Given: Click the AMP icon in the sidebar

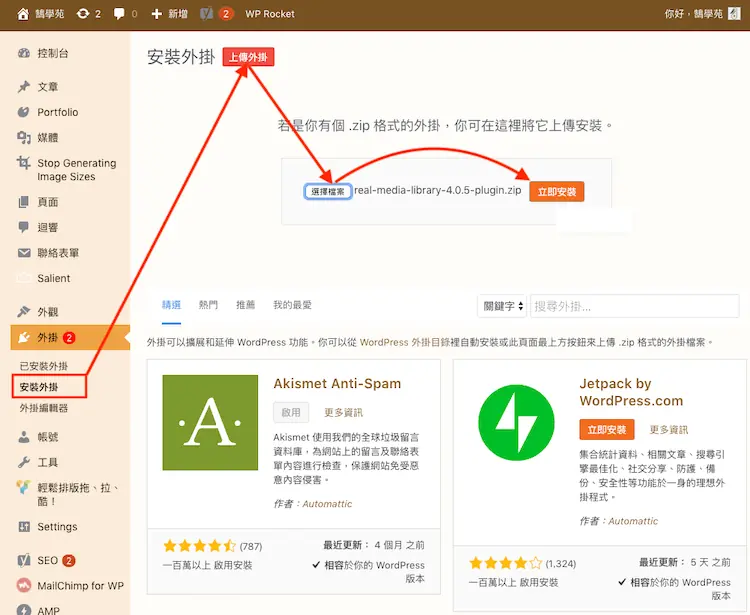Looking at the screenshot, I should tap(24, 610).
